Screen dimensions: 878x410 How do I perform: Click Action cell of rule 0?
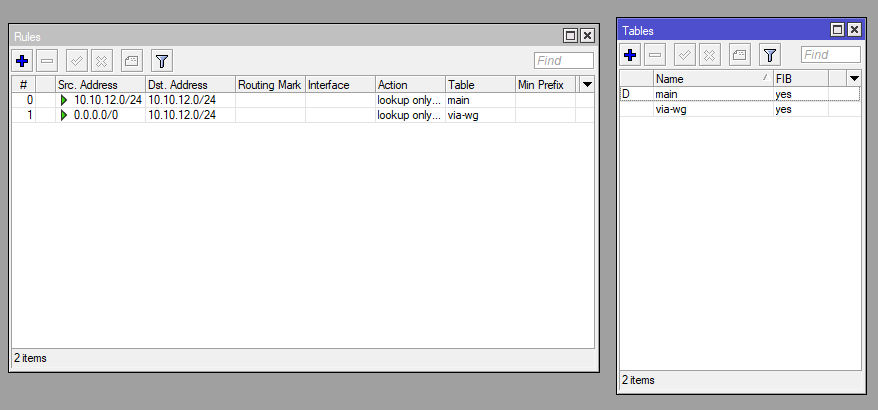[409, 100]
